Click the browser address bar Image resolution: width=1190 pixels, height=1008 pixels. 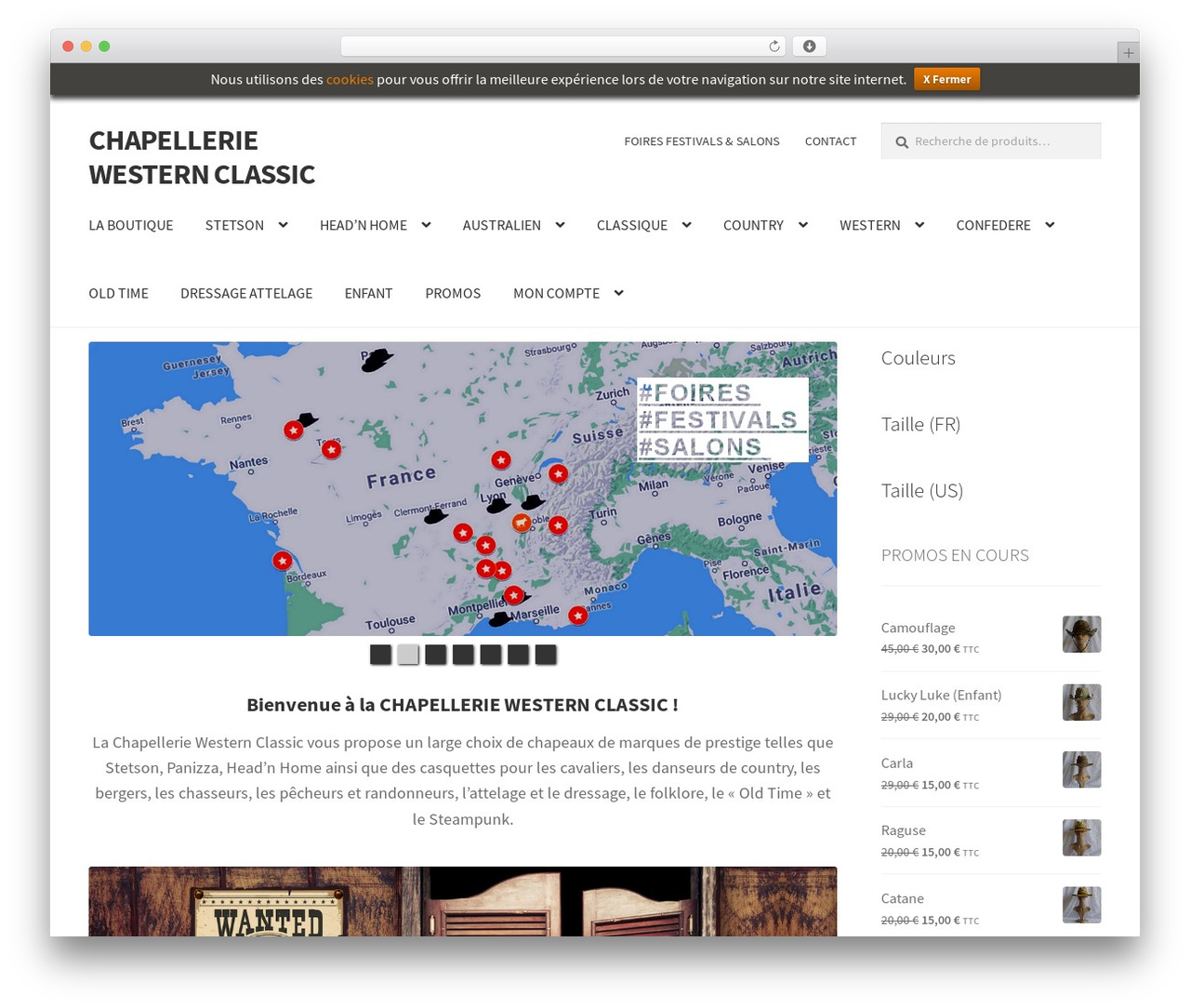[x=562, y=46]
